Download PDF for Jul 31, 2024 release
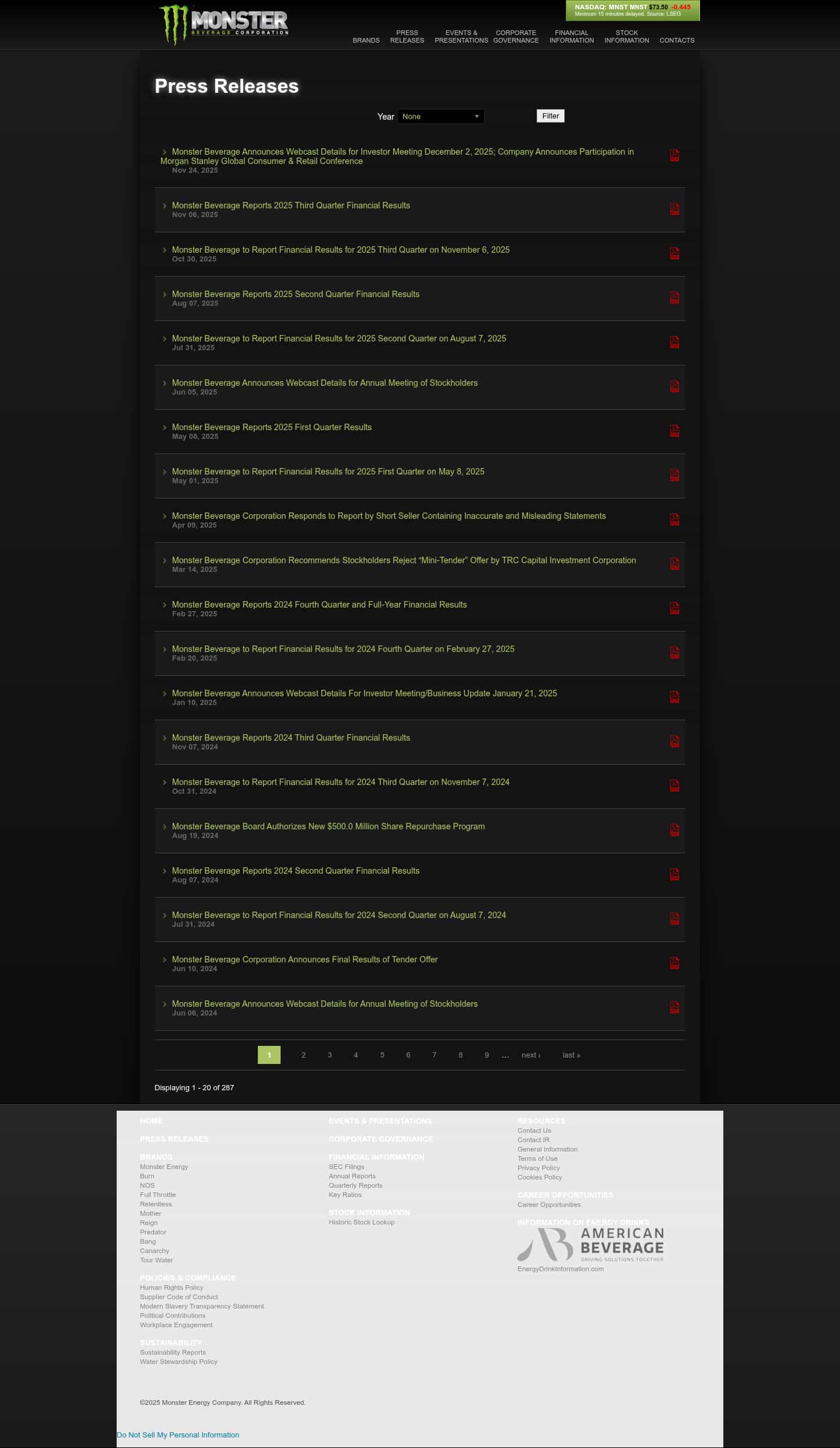This screenshot has height=1448, width=840. [674, 919]
